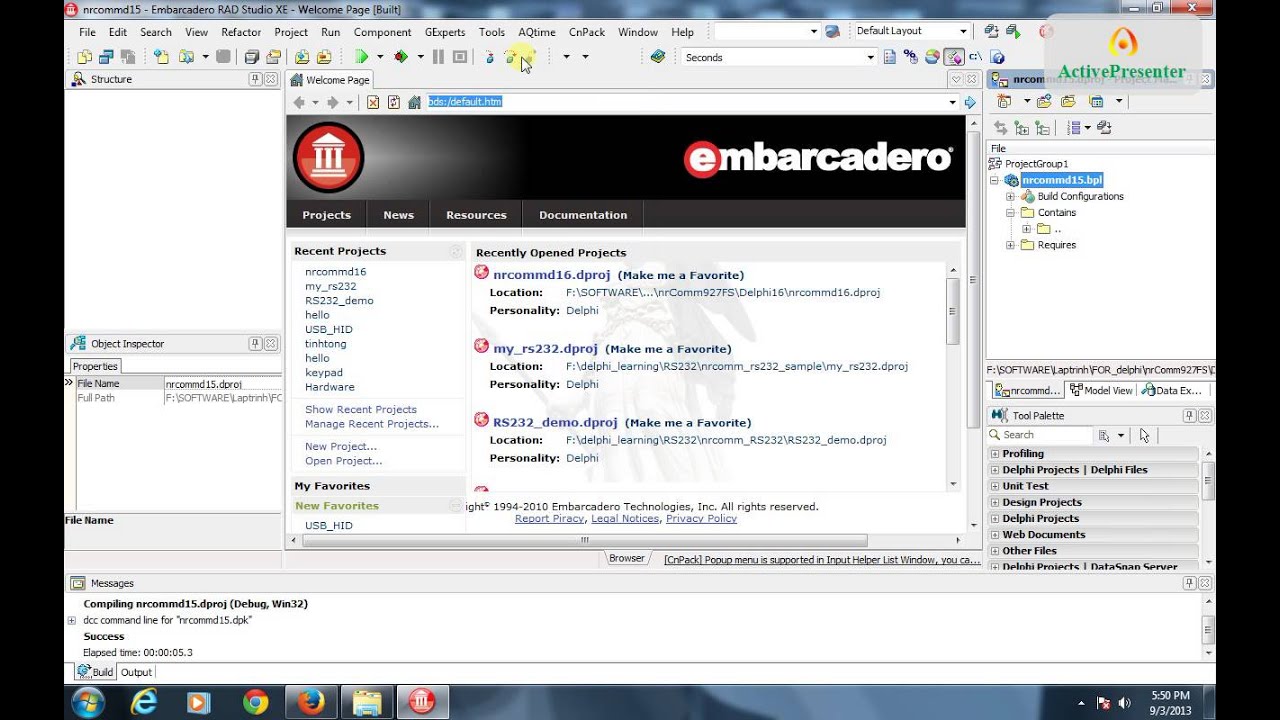Viewport: 1280px width, 720px height.
Task: Open Firefox from the taskbar
Action: (x=312, y=703)
